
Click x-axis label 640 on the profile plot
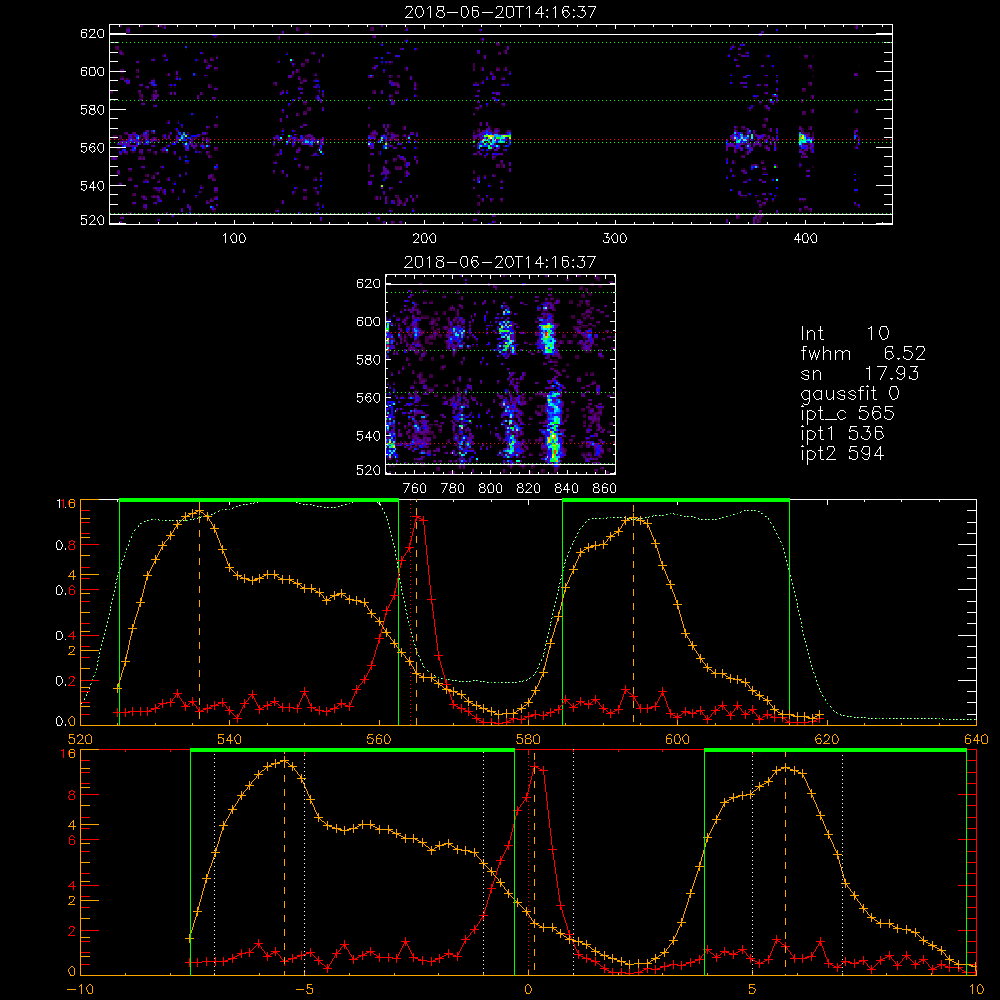tap(976, 739)
